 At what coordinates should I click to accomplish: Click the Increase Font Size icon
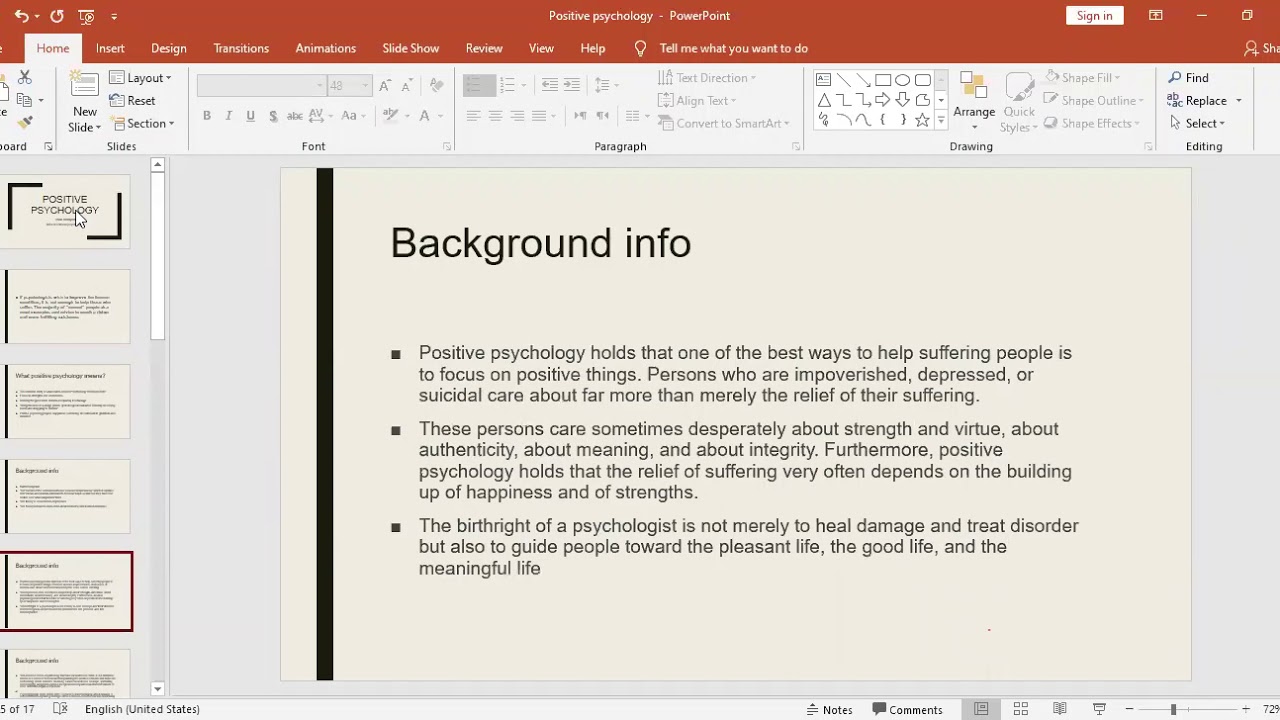click(385, 86)
